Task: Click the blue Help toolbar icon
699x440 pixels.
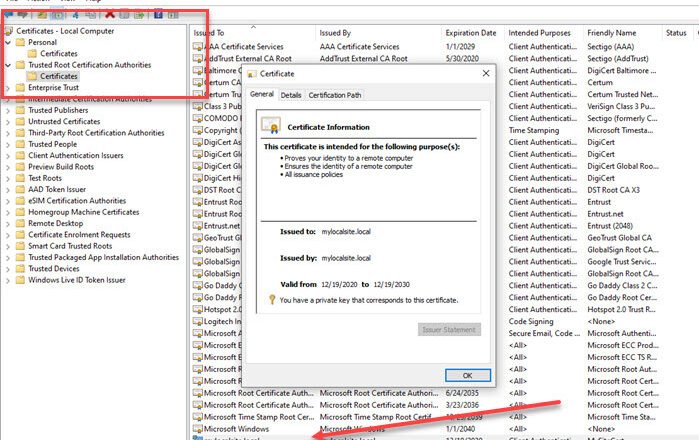Action: pos(158,14)
